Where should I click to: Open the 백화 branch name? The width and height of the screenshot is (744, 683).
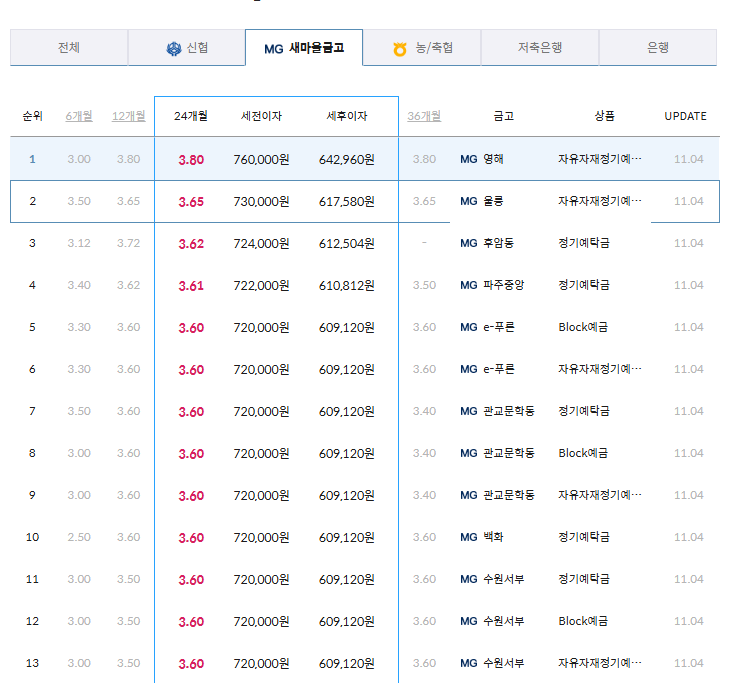pyautogui.click(x=493, y=537)
